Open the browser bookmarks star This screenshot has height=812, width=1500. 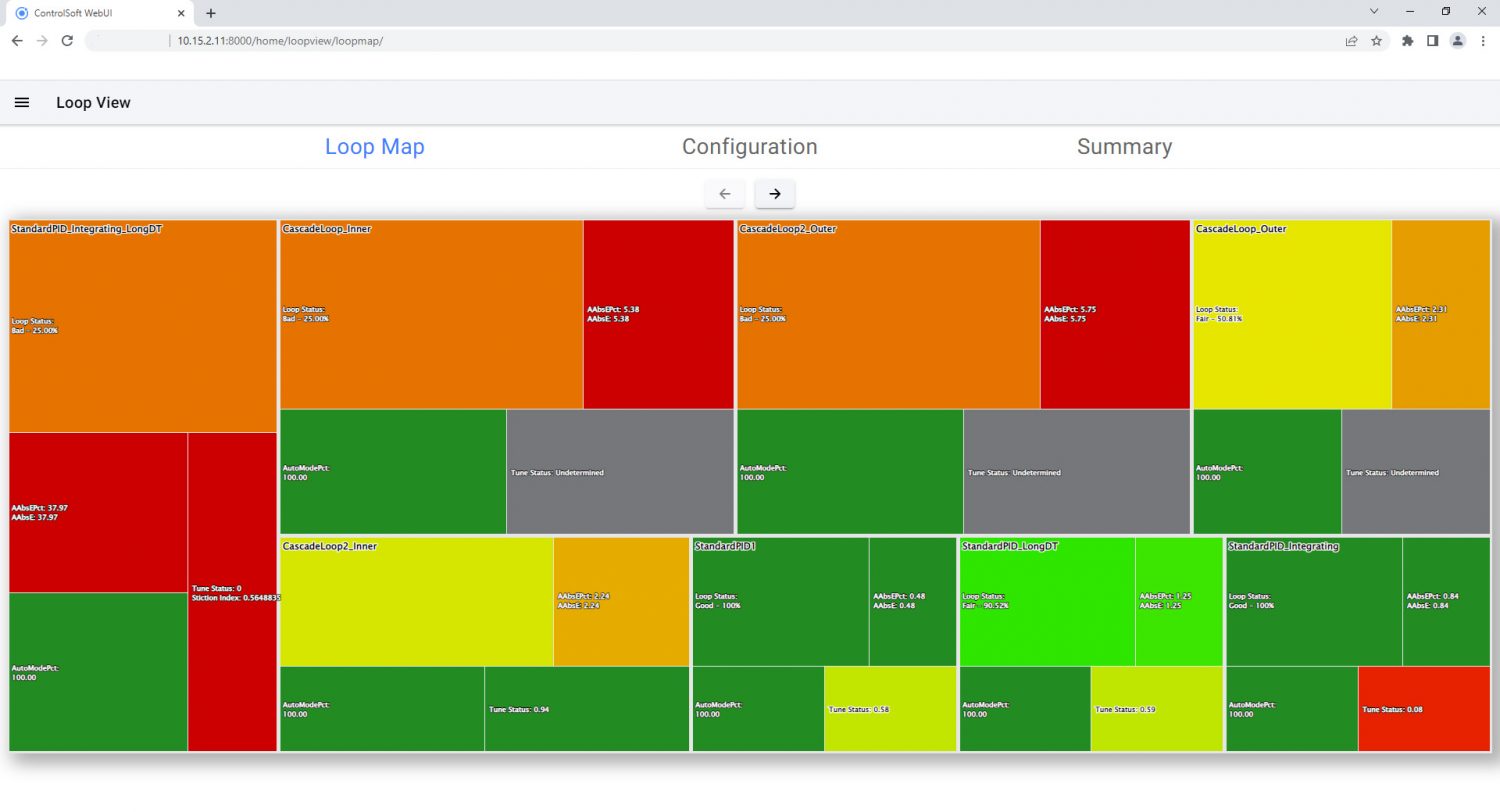[1376, 41]
